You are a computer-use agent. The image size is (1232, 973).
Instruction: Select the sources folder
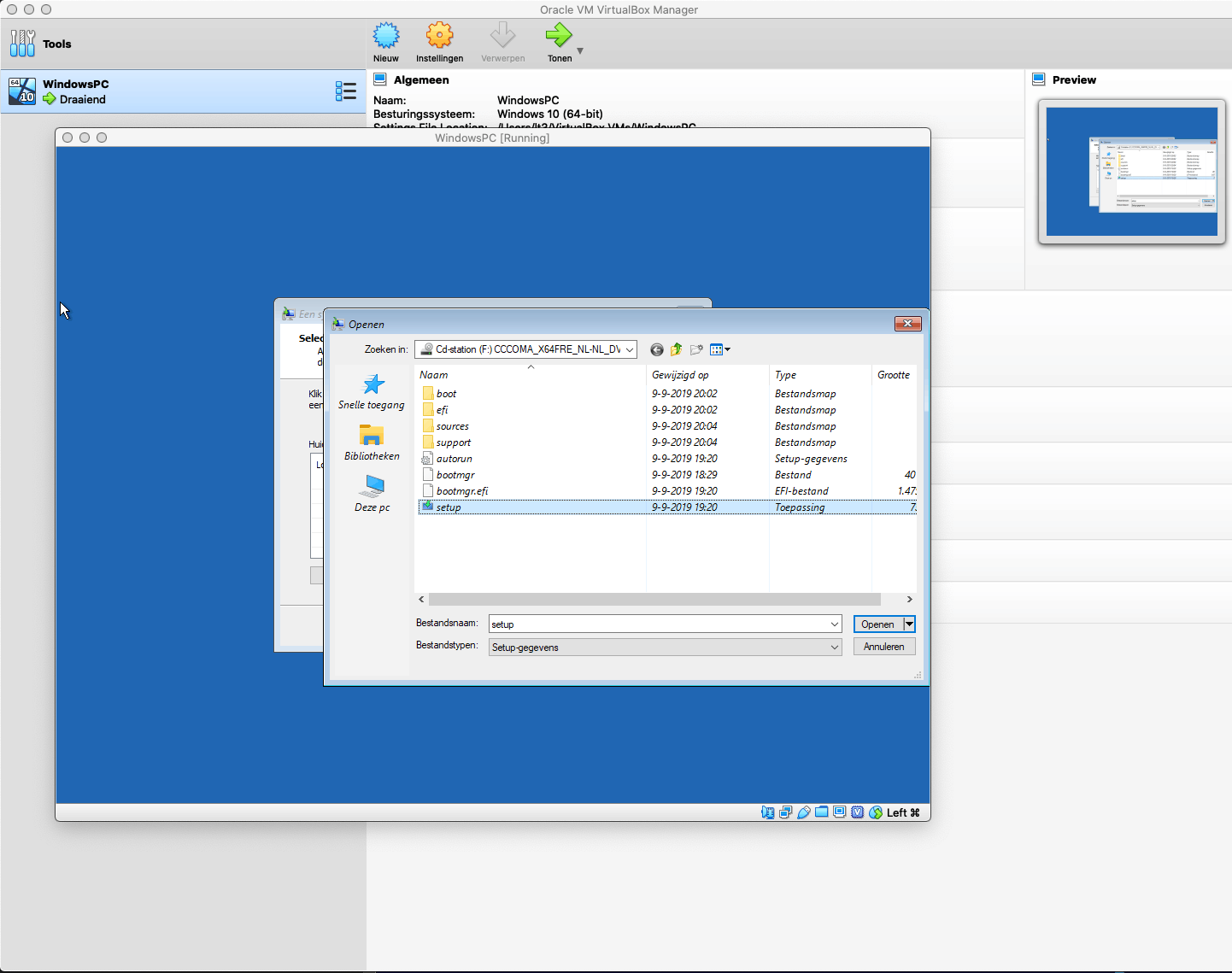[452, 426]
